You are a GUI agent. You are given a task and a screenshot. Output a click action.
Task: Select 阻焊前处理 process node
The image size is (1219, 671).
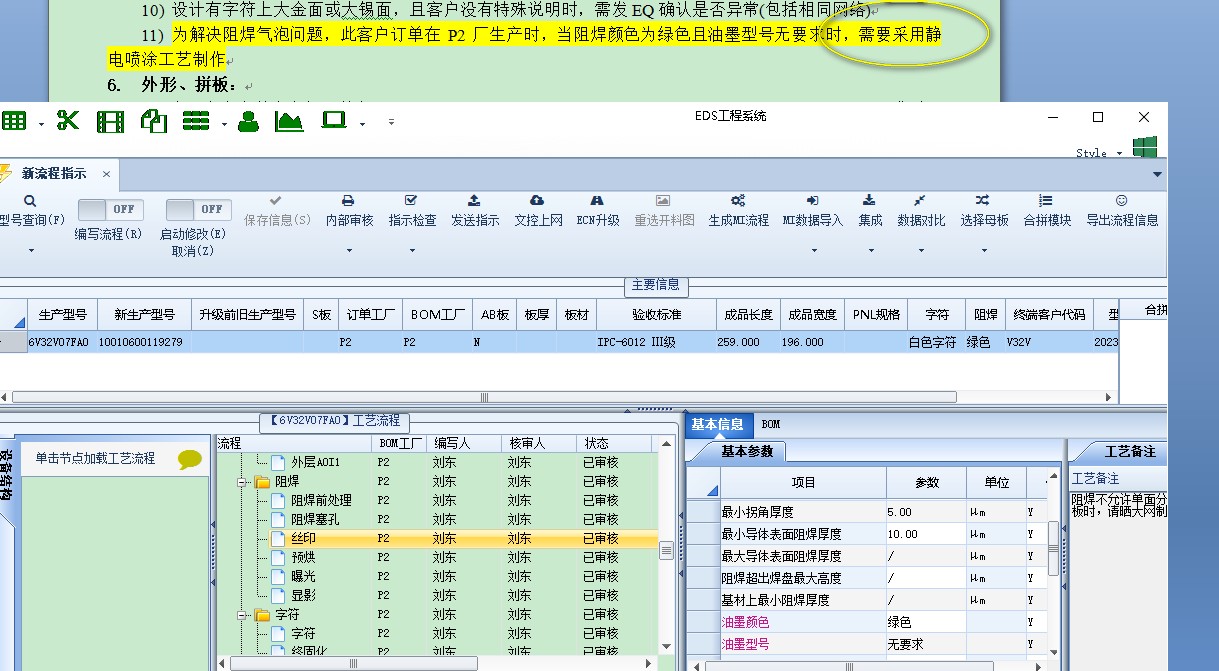pyautogui.click(x=322, y=500)
